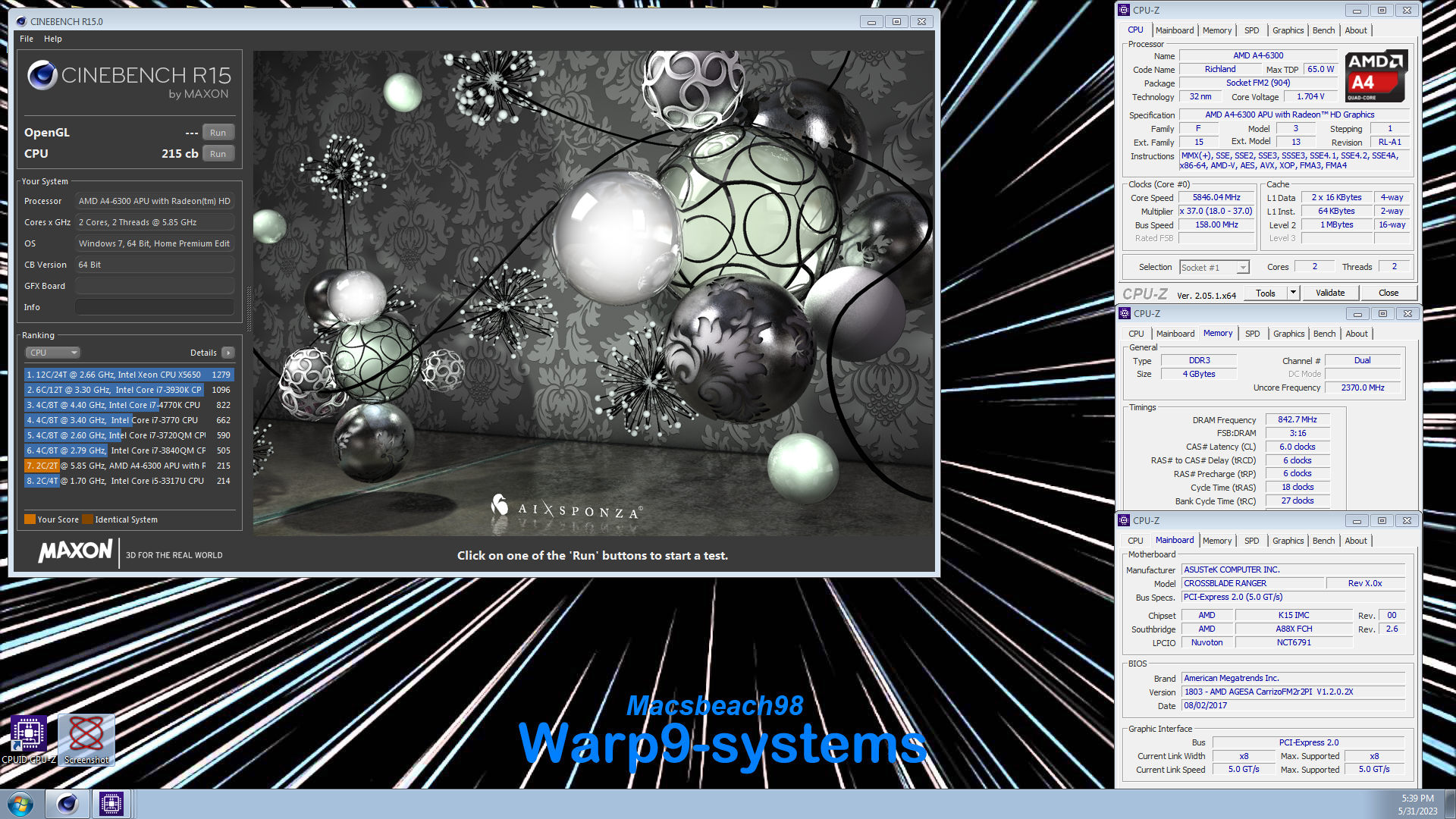The width and height of the screenshot is (1456, 819).
Task: Open the File menu in Cinebench
Action: click(x=27, y=39)
